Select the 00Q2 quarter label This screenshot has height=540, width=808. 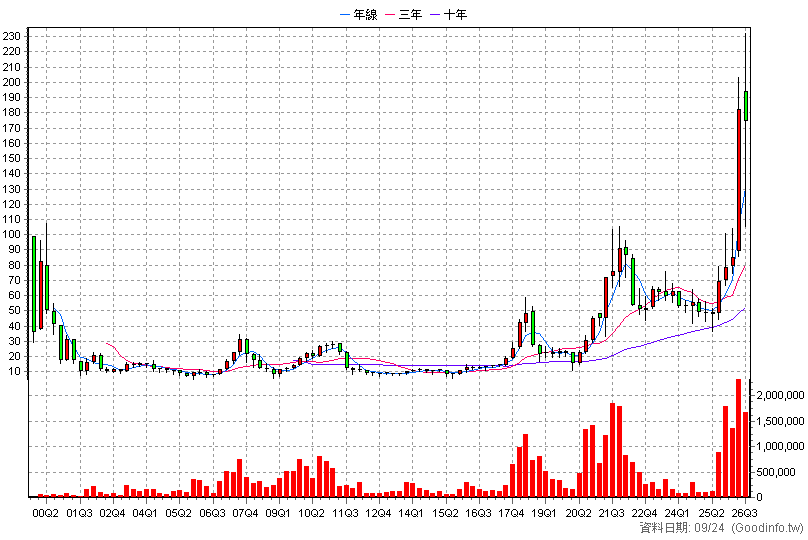(45, 513)
